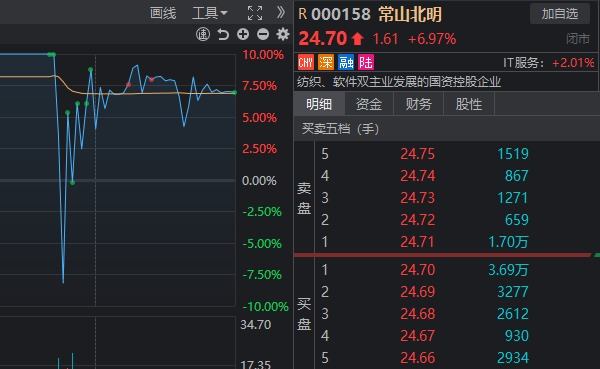The image size is (600, 369).
Task: Select the 画线 drawing option
Action: coord(163,13)
